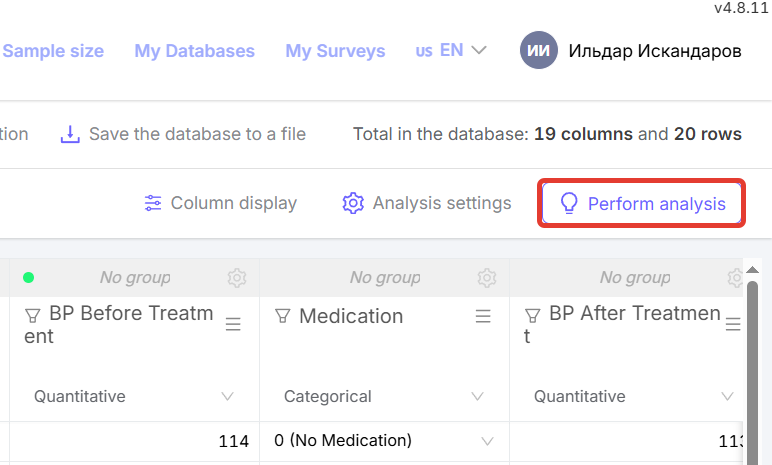Click the user profile avatar
Viewport: 772px width, 465px height.
tap(538, 50)
